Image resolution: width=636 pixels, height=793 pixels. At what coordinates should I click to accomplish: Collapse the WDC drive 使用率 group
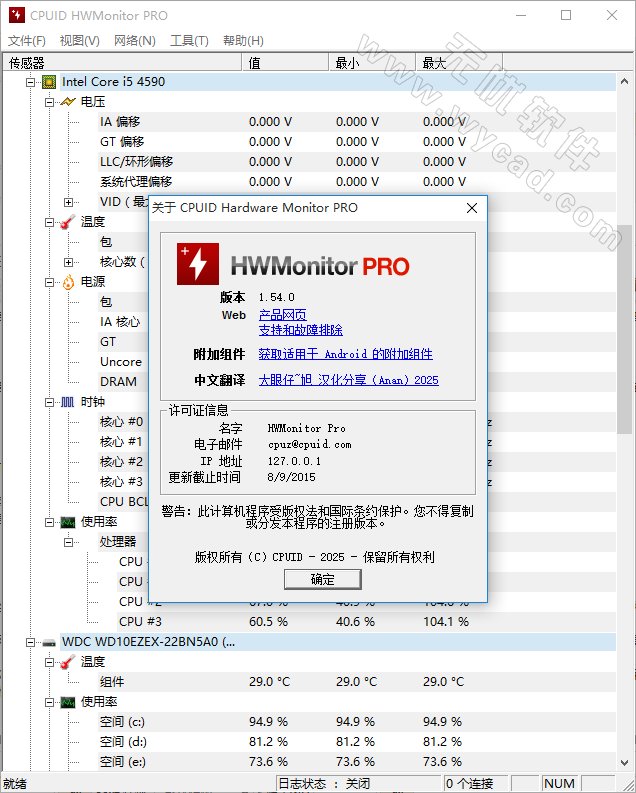[x=49, y=702]
